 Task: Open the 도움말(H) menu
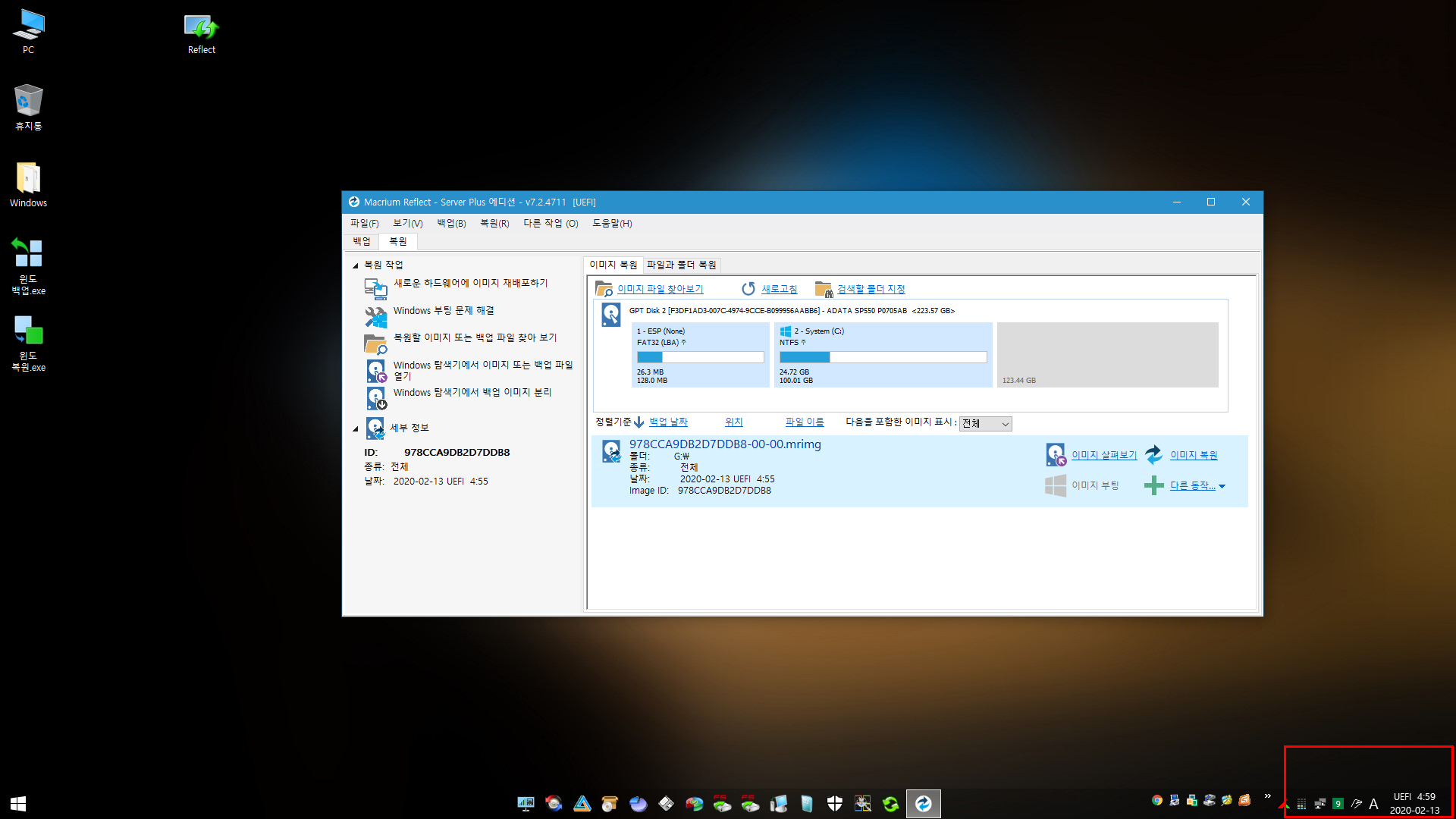point(612,223)
